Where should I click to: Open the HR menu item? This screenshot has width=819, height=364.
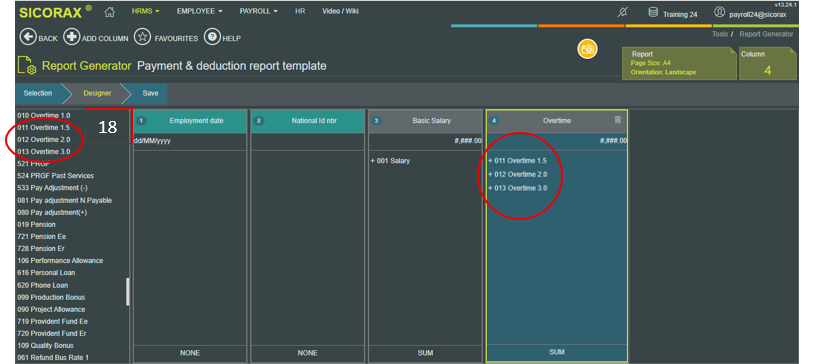click(x=300, y=11)
